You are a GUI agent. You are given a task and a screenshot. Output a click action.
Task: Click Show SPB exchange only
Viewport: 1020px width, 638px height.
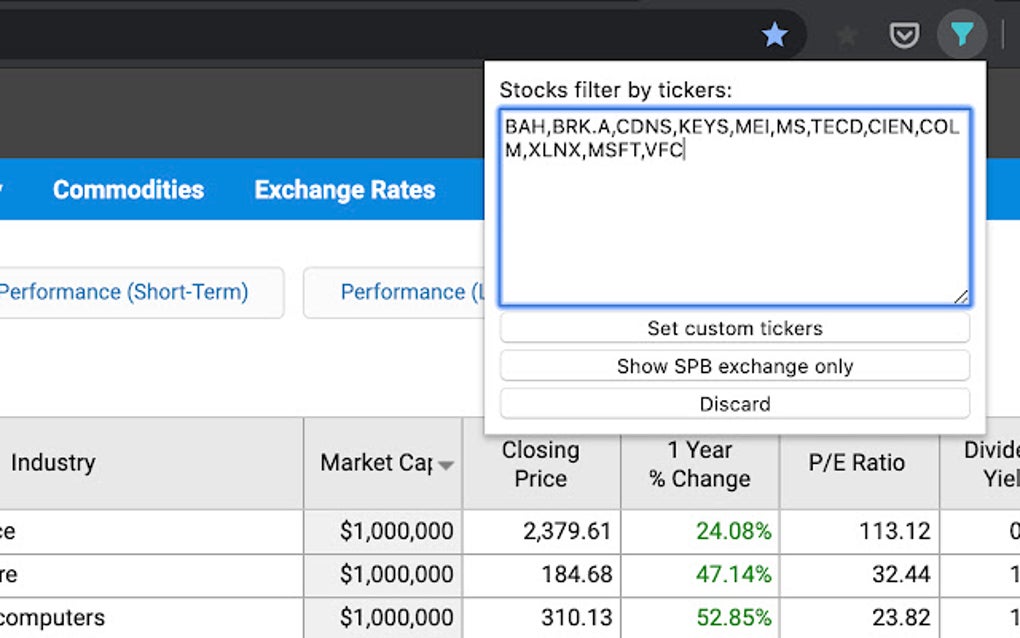tap(735, 366)
